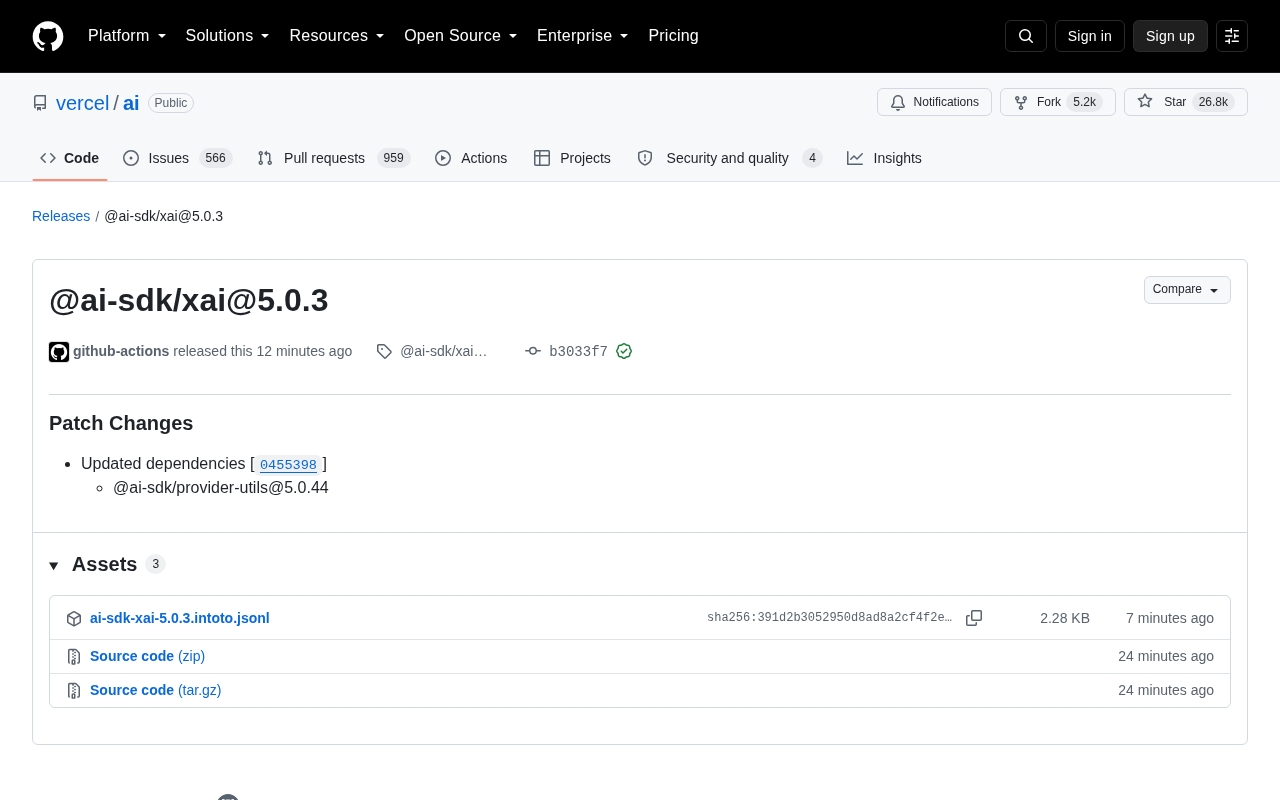The height and width of the screenshot is (800, 1280).
Task: Open the ai repository link
Action: [131, 103]
